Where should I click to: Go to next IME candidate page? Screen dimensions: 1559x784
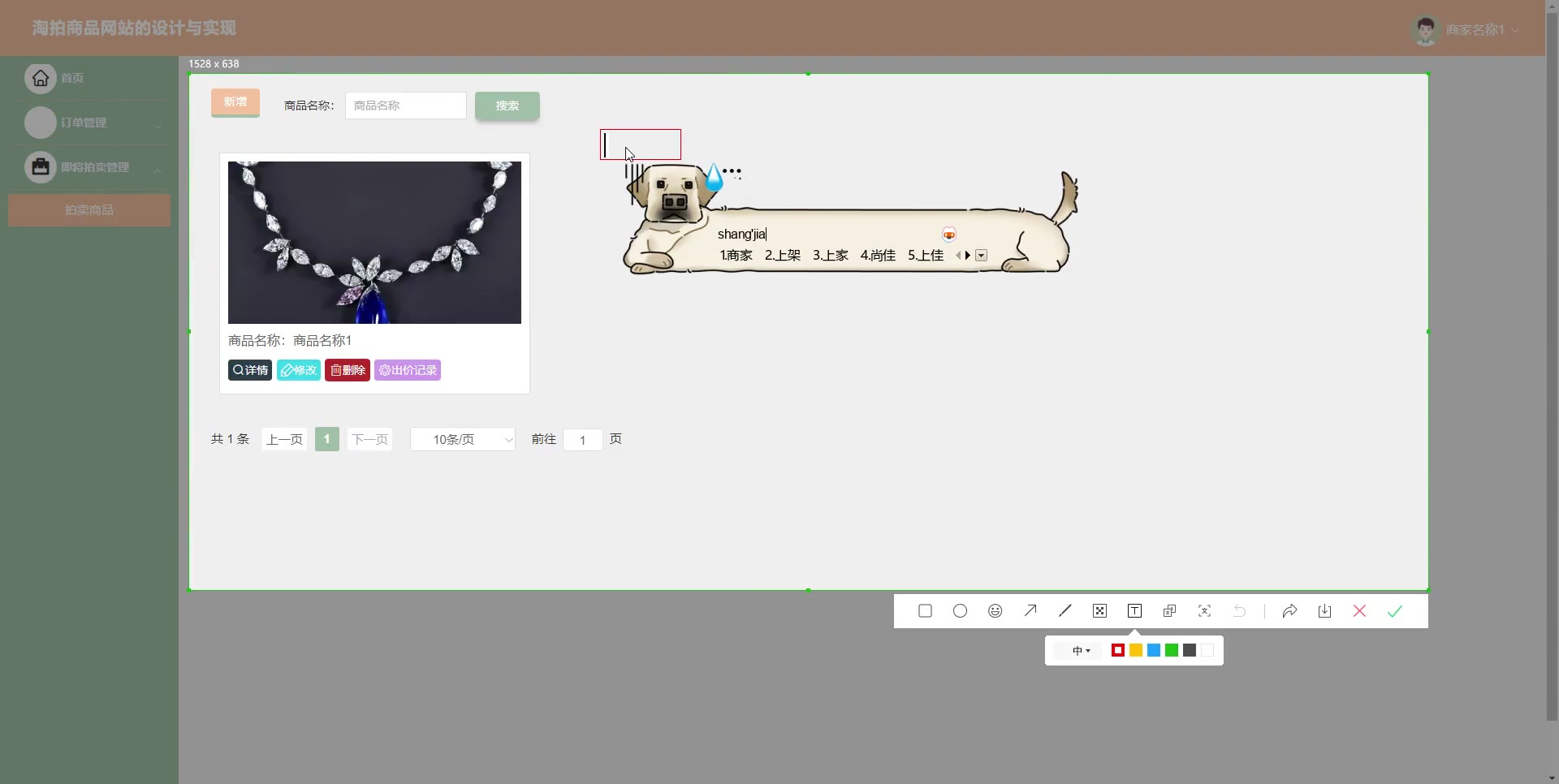tap(968, 256)
